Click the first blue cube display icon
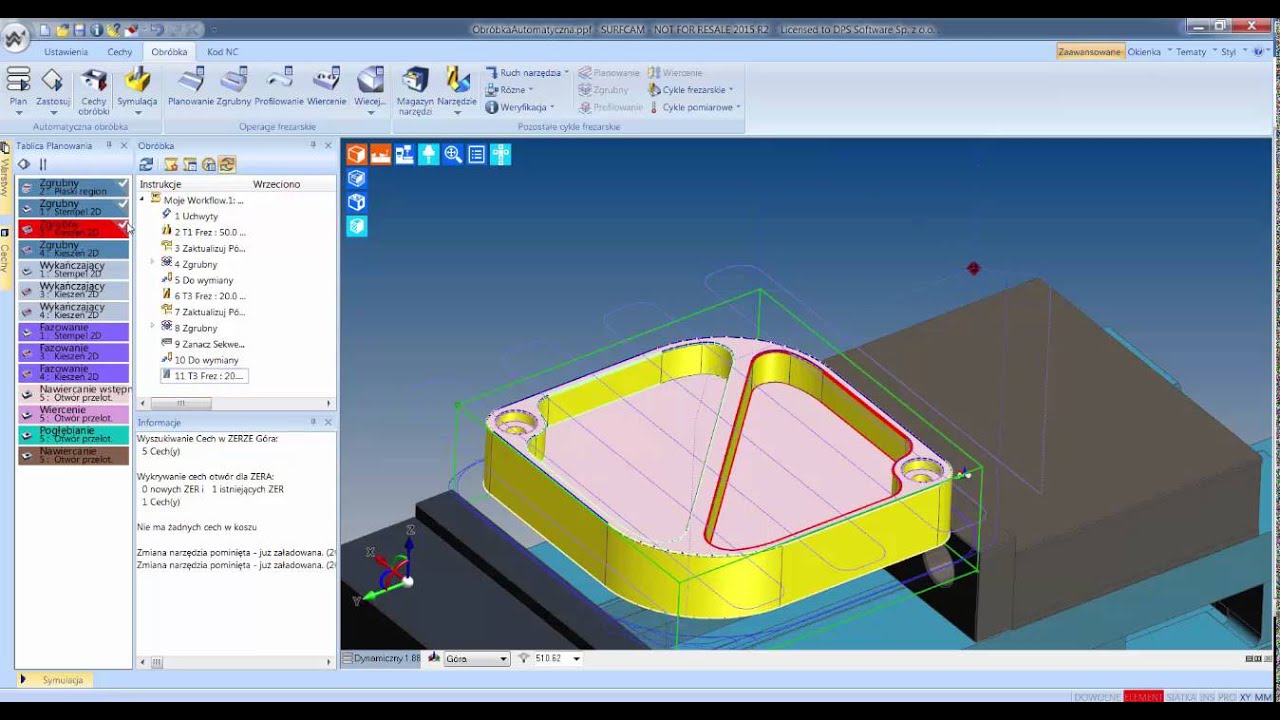This screenshot has height=720, width=1280. tap(357, 178)
